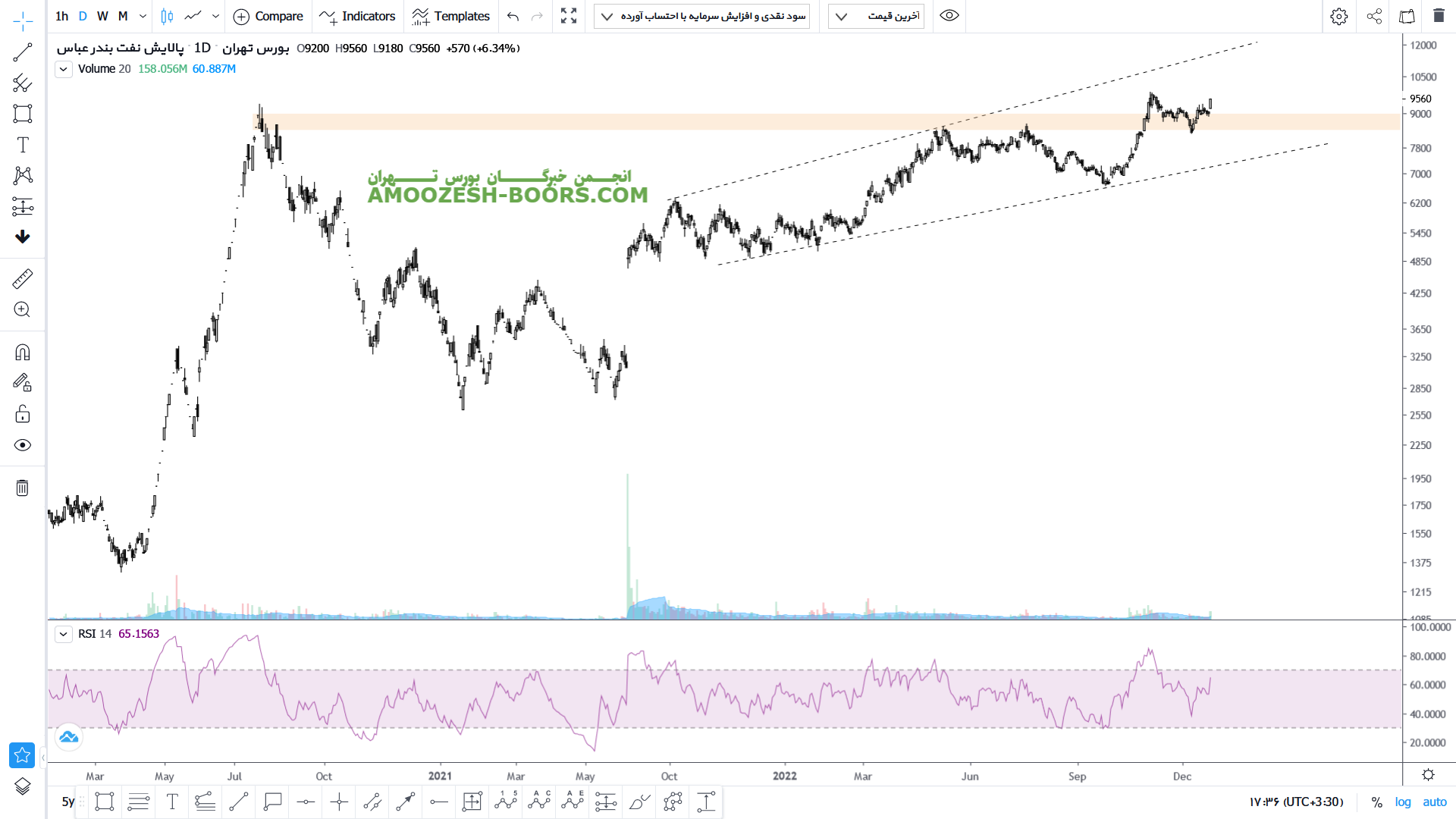Click the share chart icon
This screenshot has width=1456, height=819.
pyautogui.click(x=1374, y=16)
